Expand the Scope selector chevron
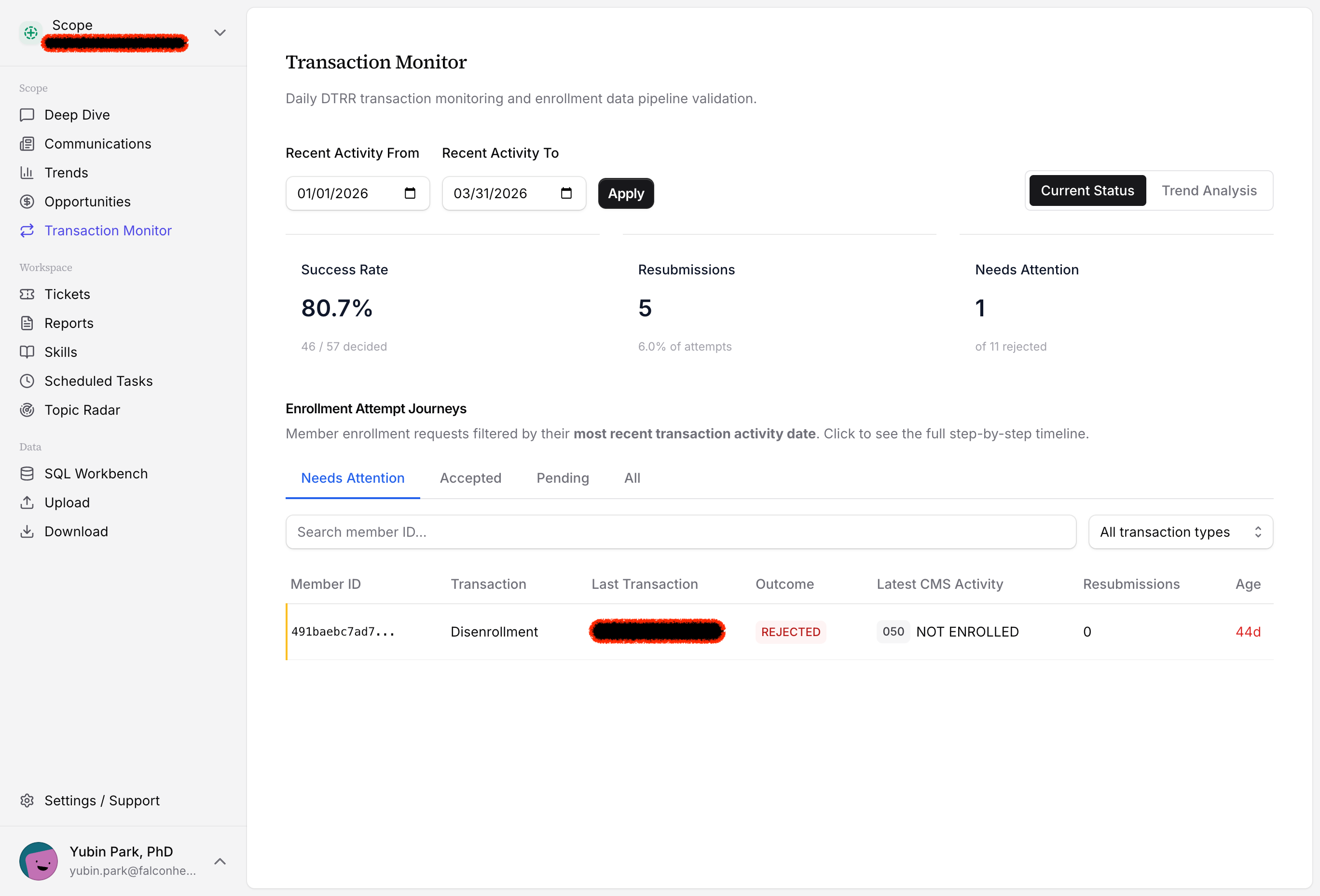The image size is (1320, 896). [220, 33]
